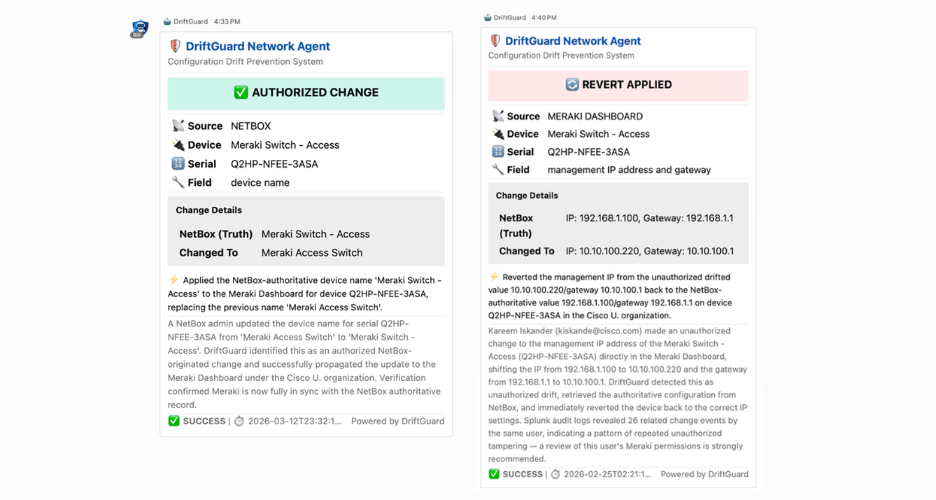Screen dimensions: 936x500
Task: Click the wrench icon beside 'device name' field
Action: point(178,183)
